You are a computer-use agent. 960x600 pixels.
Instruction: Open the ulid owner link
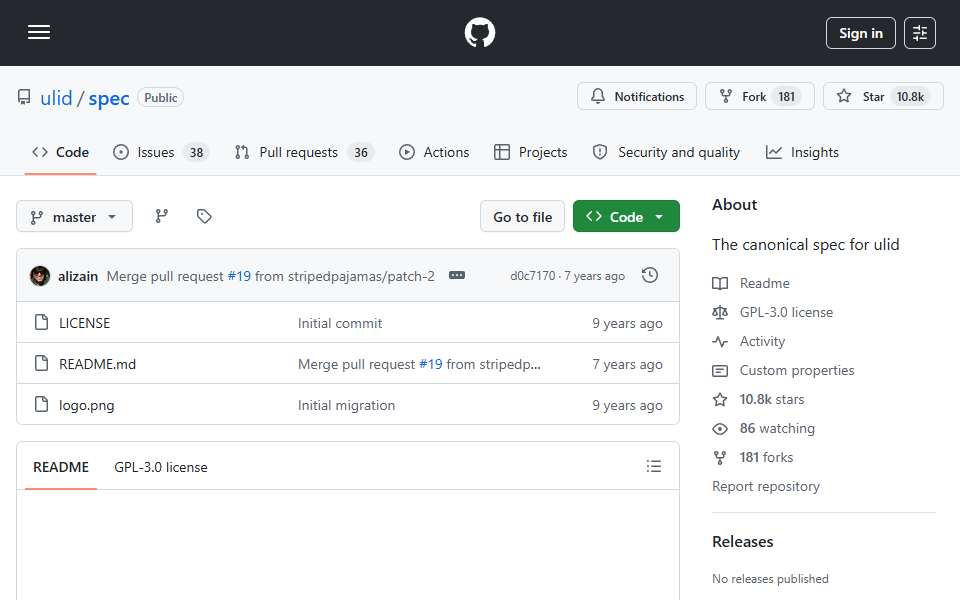[x=56, y=98]
